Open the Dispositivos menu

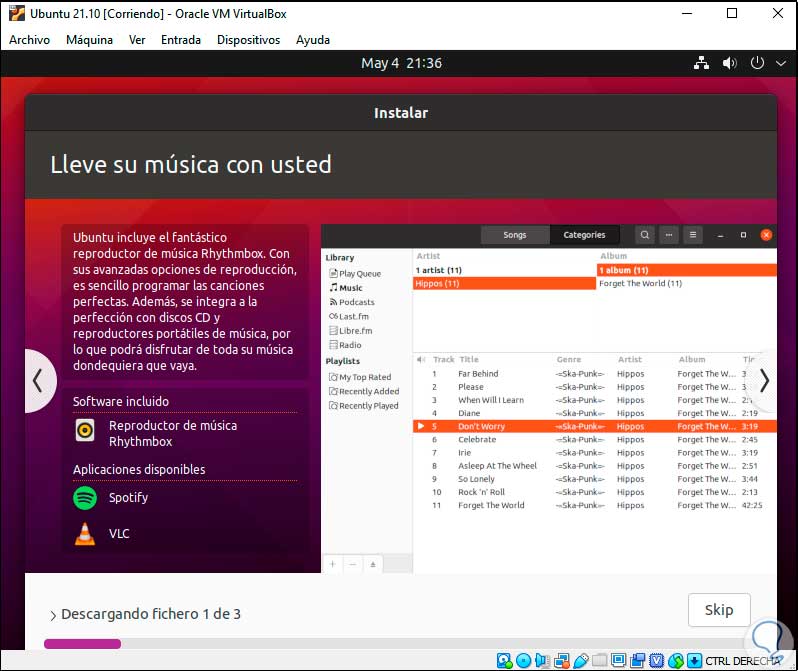point(248,40)
